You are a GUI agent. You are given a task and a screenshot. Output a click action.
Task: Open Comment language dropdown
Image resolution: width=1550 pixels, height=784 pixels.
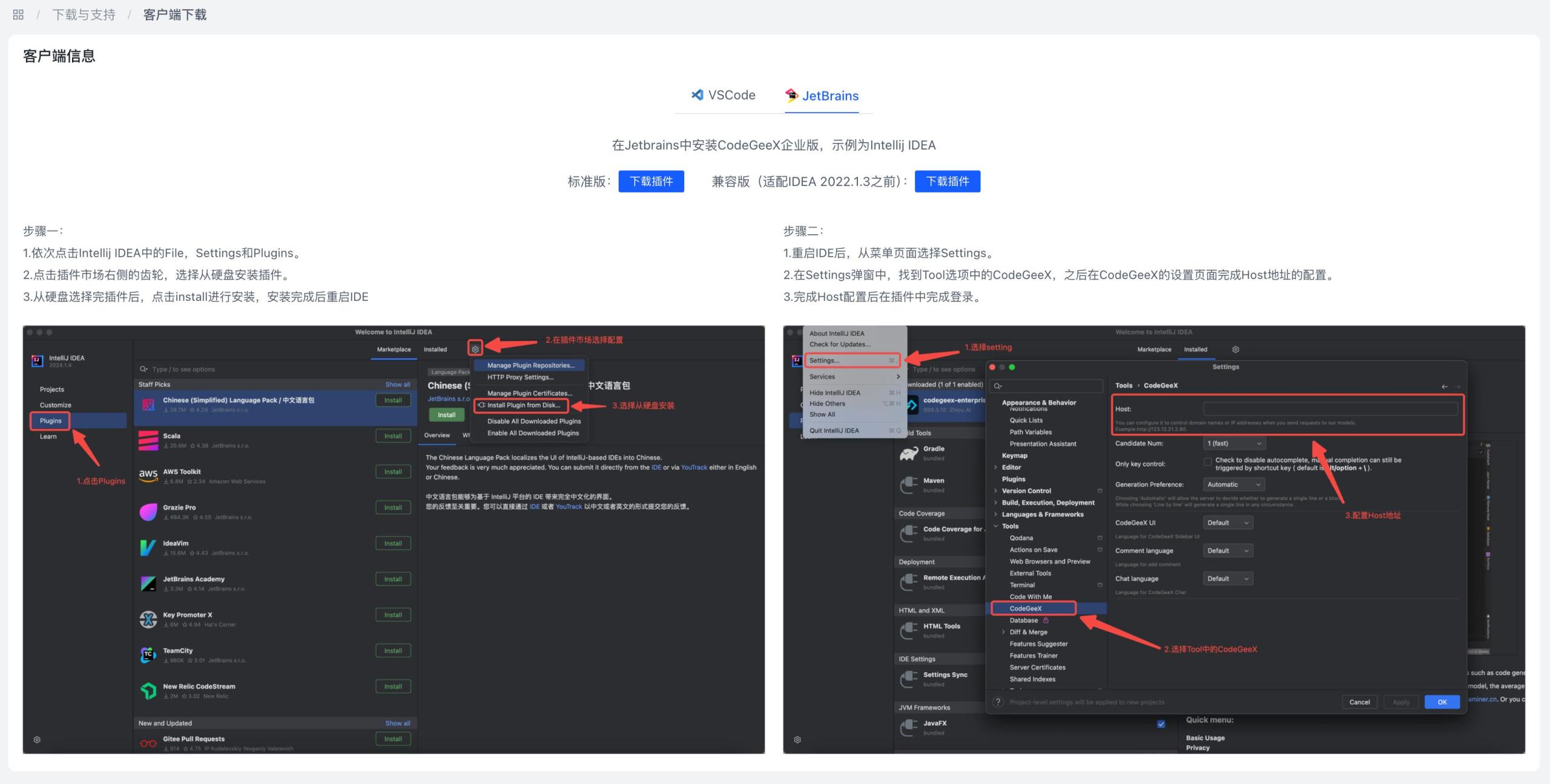[1228, 550]
